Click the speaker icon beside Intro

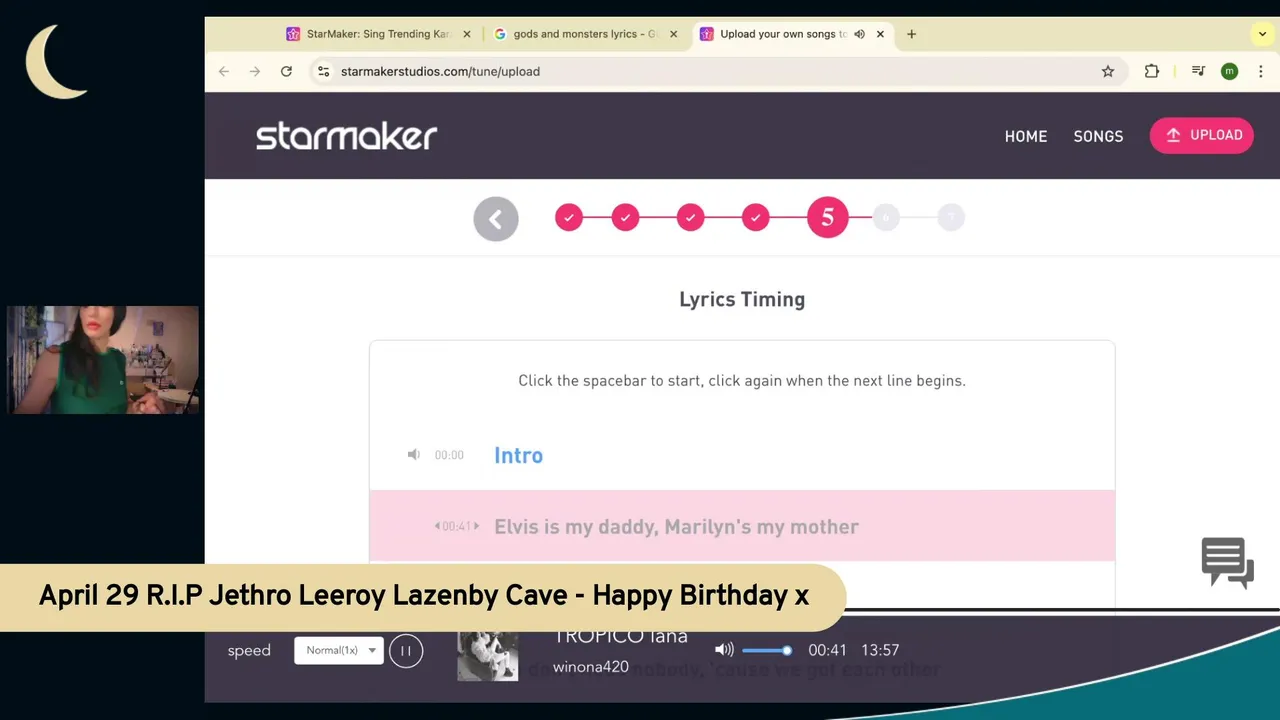[414, 455]
